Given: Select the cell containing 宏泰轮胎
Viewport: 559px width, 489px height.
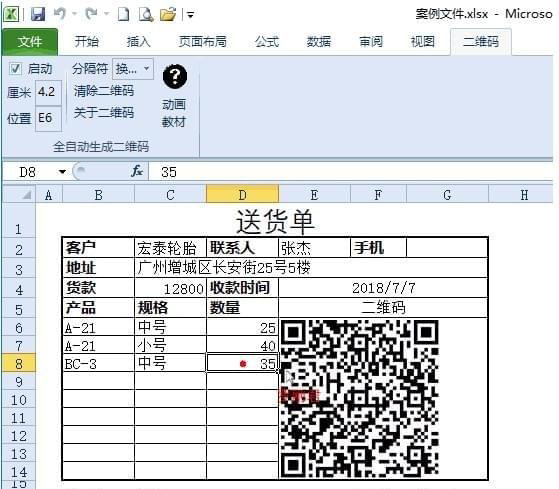Looking at the screenshot, I should pyautogui.click(x=170, y=248).
